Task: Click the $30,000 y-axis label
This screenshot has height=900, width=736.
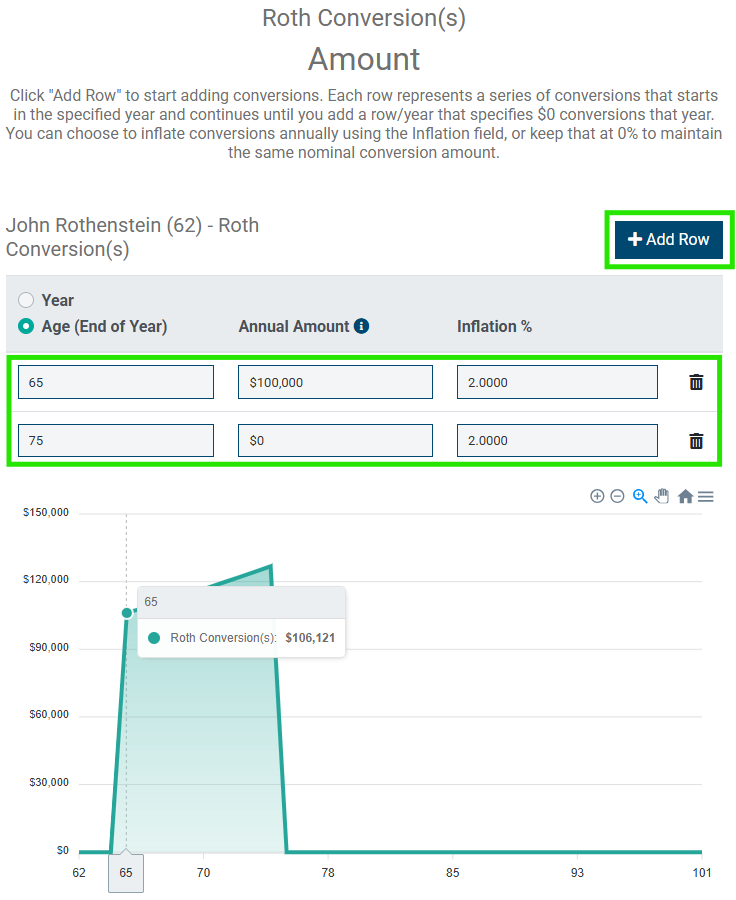Action: pos(49,782)
